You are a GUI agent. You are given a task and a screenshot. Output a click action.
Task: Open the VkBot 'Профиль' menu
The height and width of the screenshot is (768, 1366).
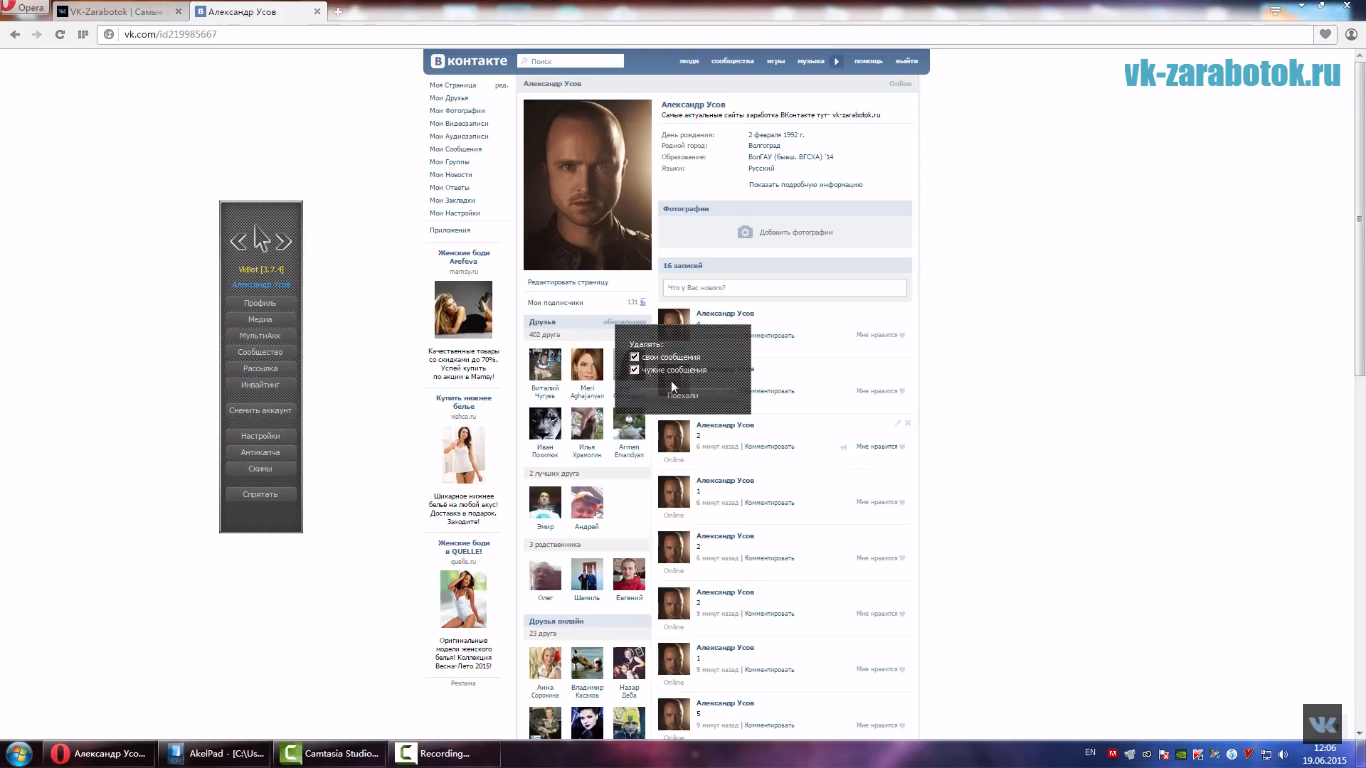click(260, 303)
